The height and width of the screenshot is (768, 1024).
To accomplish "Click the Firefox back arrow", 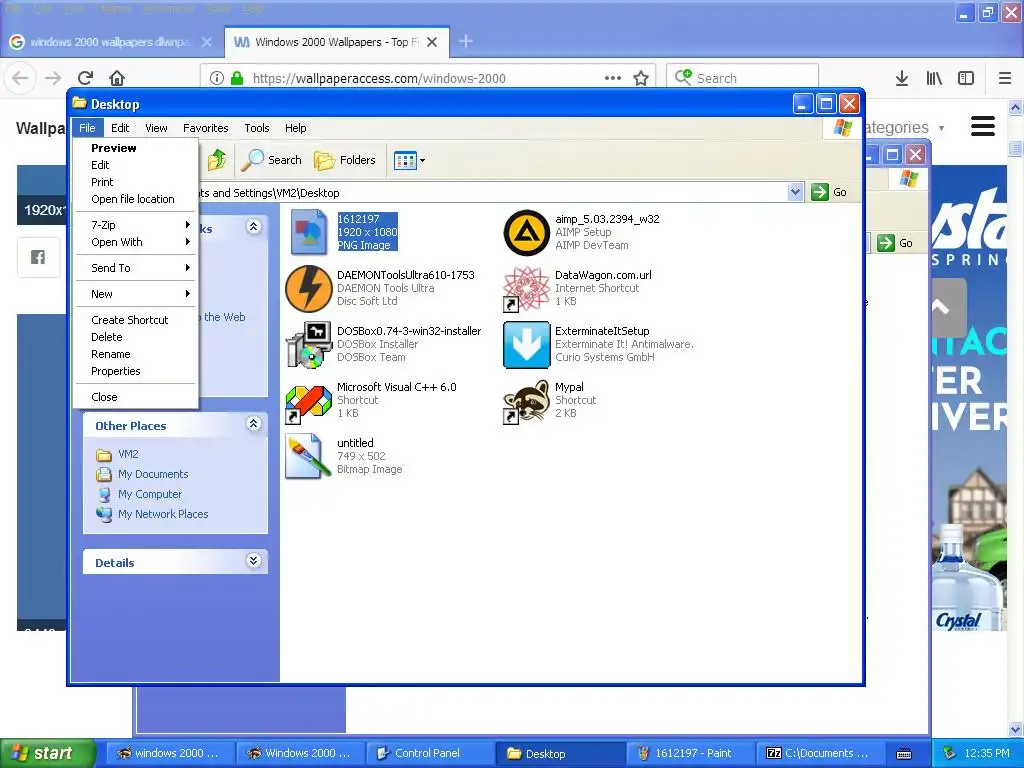I will [x=20, y=78].
